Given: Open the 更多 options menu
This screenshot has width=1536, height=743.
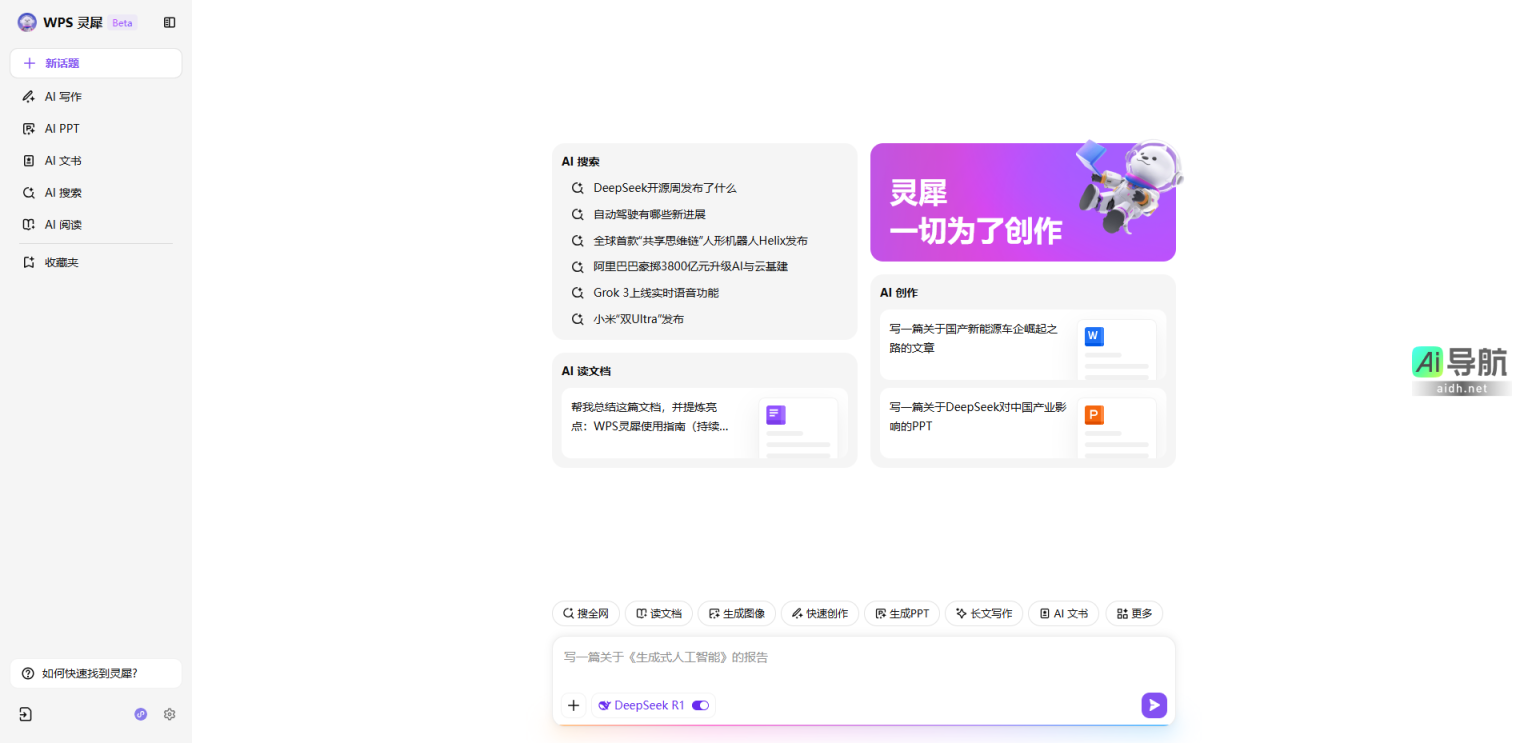Looking at the screenshot, I should [1133, 613].
